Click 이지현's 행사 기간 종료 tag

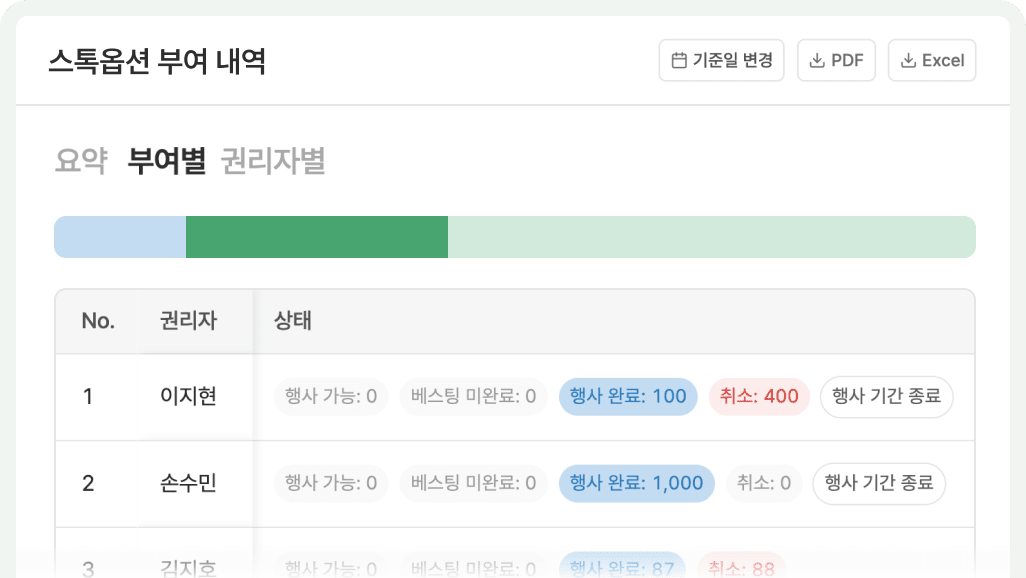coord(887,396)
